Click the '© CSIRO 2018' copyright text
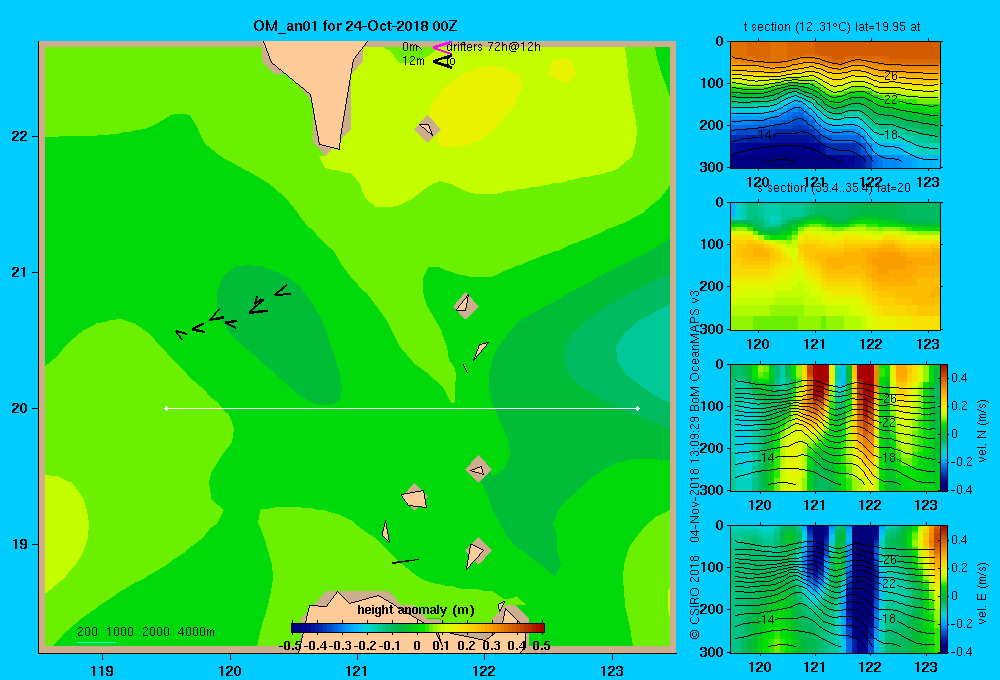 (695, 596)
